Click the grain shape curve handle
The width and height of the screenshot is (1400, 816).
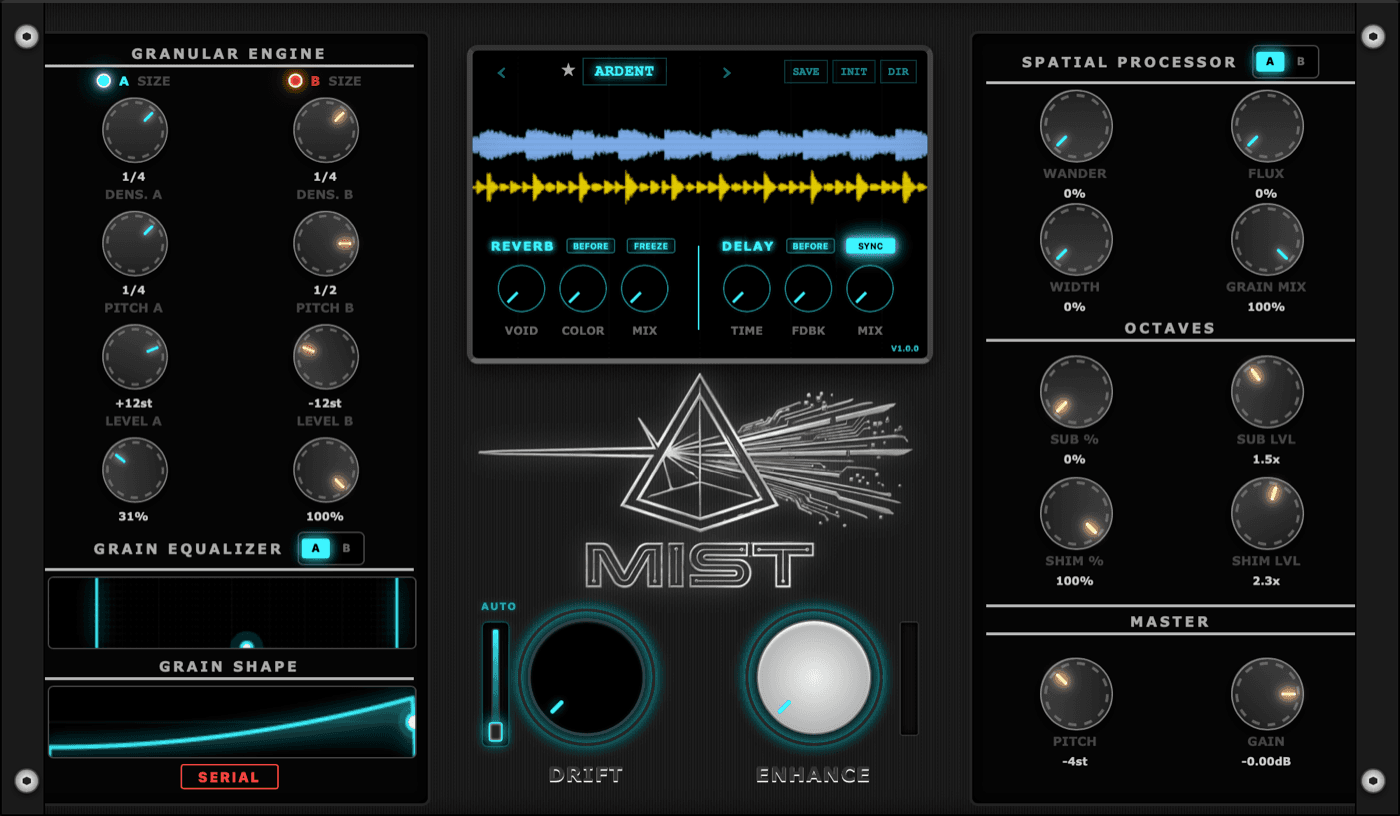411,722
